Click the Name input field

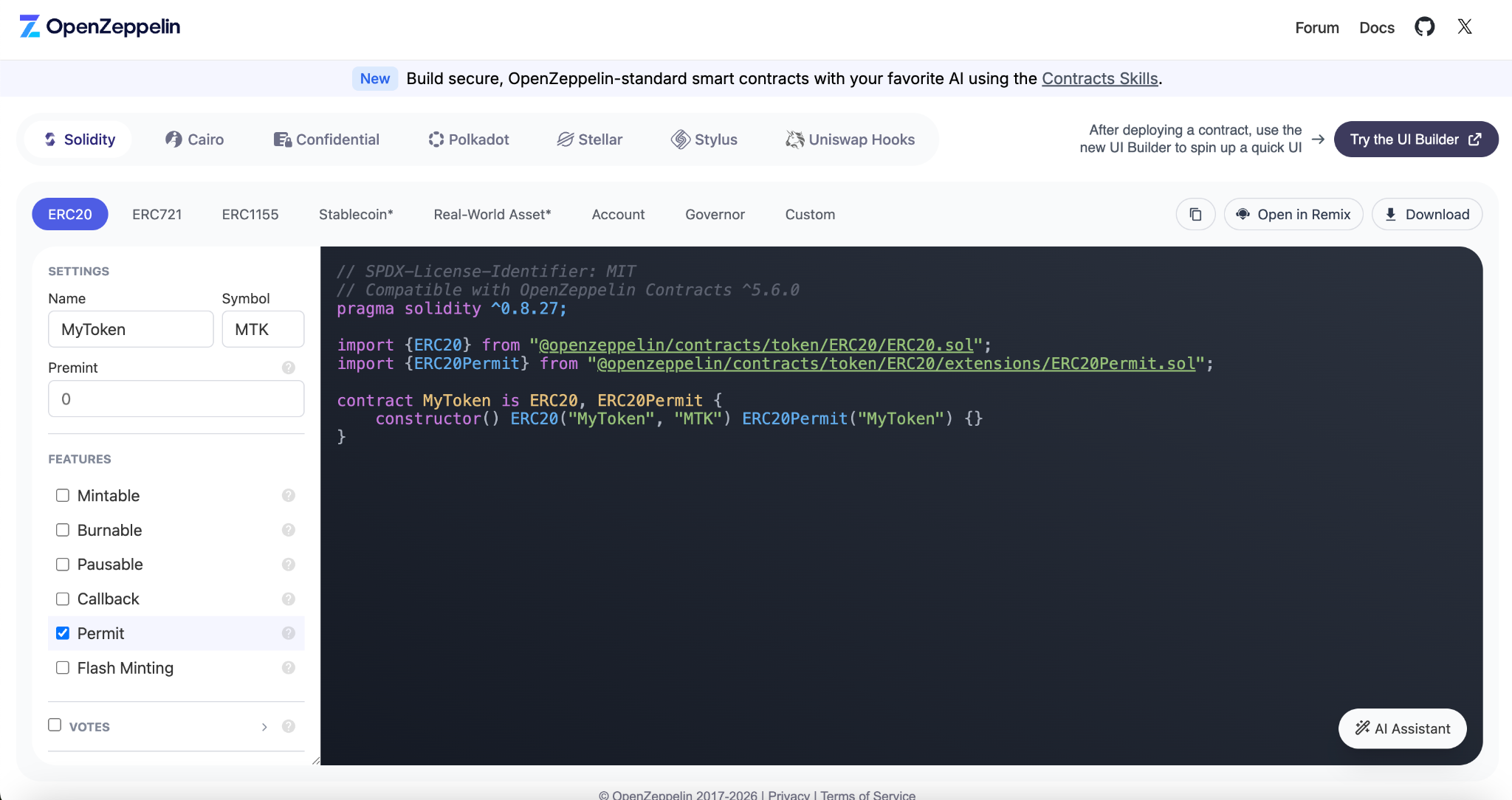click(x=131, y=329)
